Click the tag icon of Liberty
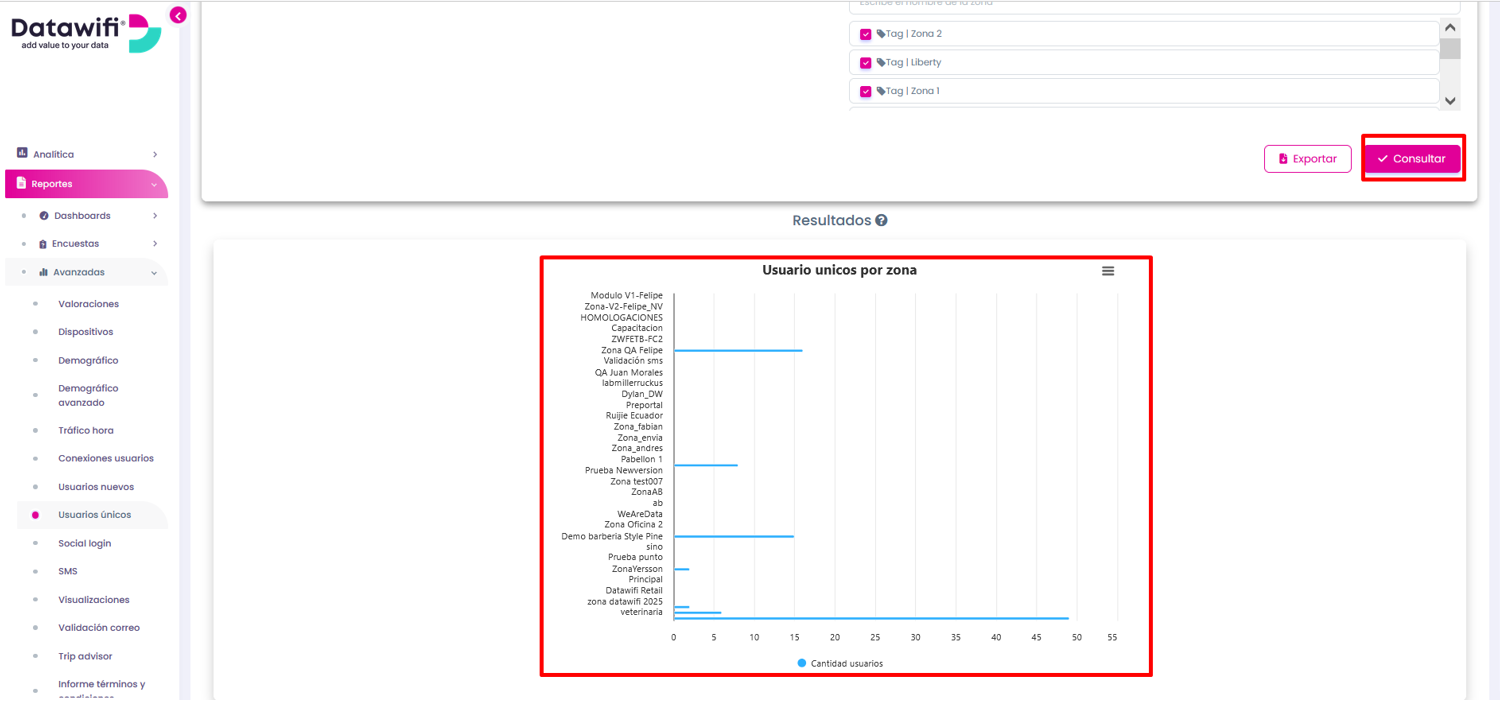 pos(881,62)
